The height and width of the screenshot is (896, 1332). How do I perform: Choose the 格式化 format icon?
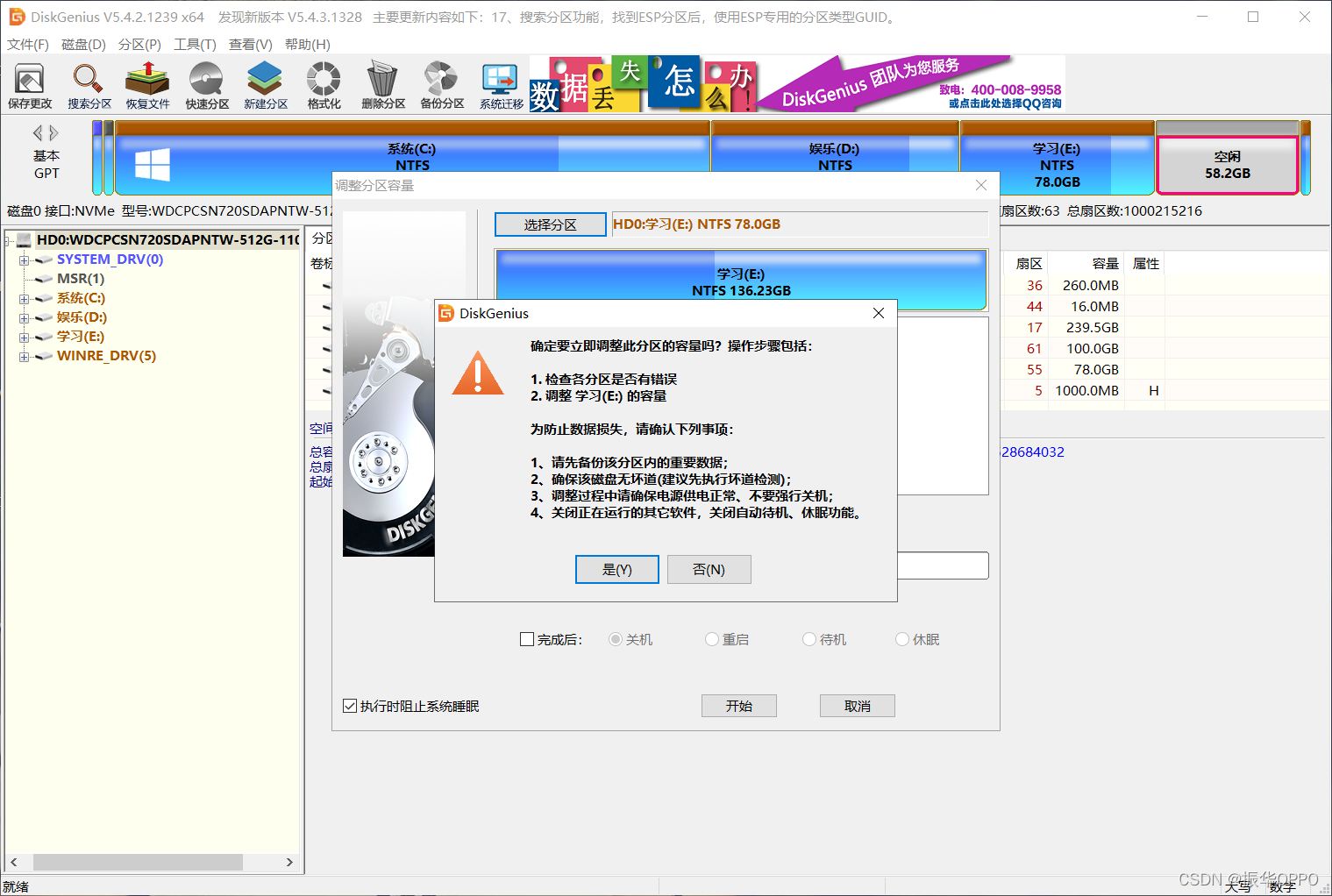324,86
